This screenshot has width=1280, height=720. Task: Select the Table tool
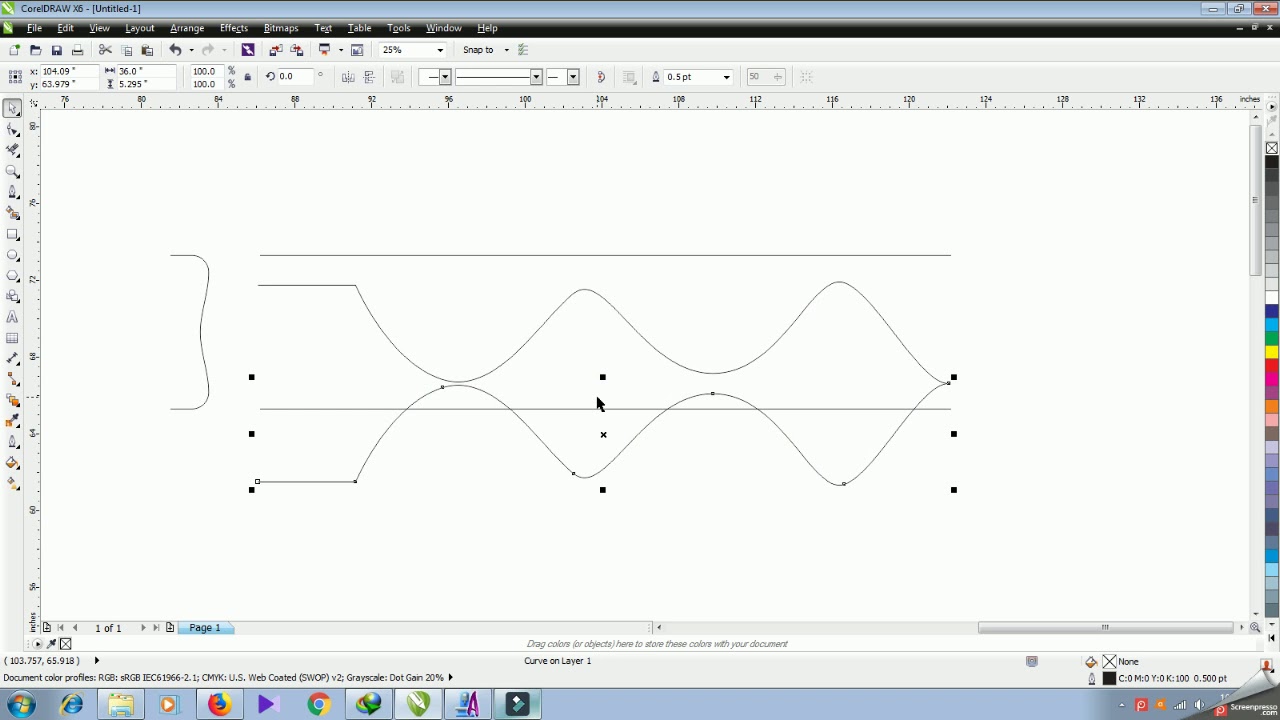[13, 339]
